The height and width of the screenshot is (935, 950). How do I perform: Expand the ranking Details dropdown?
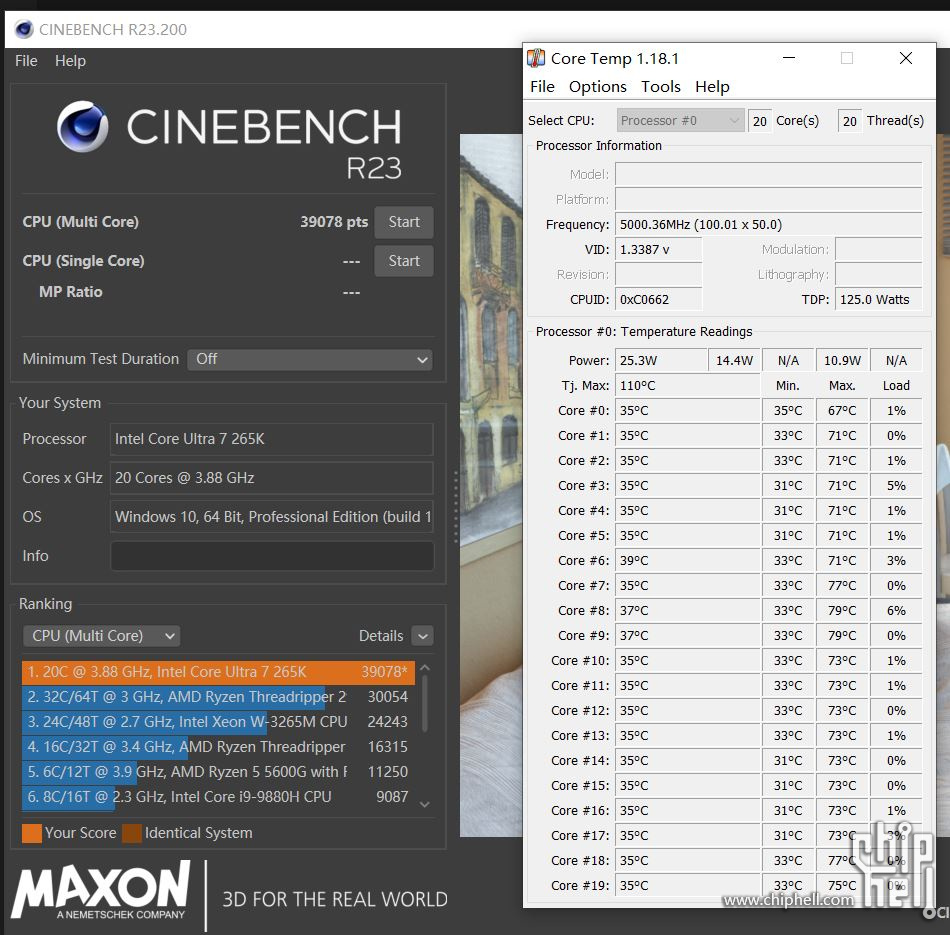[x=422, y=636]
